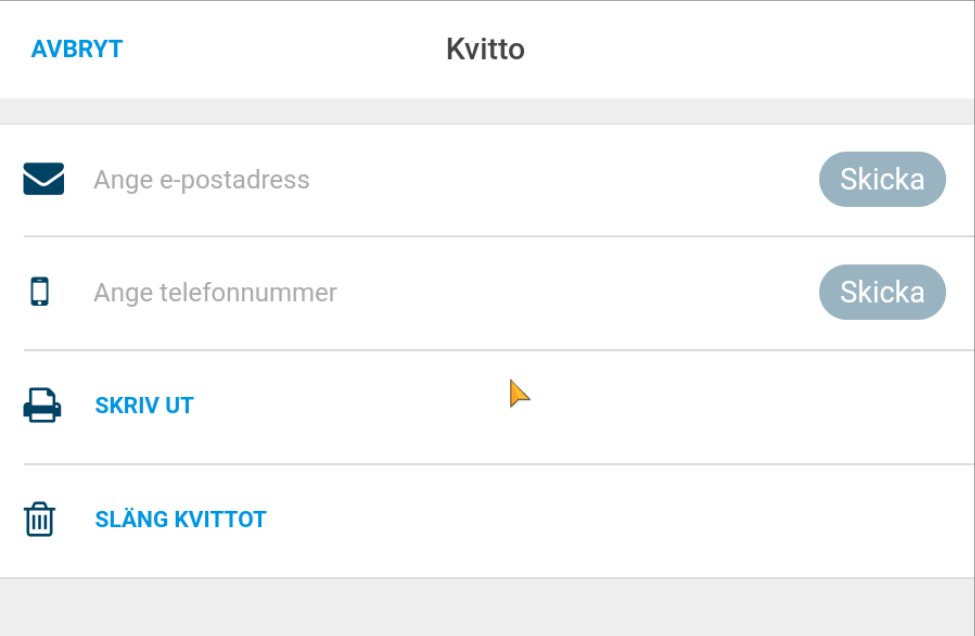This screenshot has height=636, width=975.
Task: Click the gray band under the header
Action: point(487,111)
